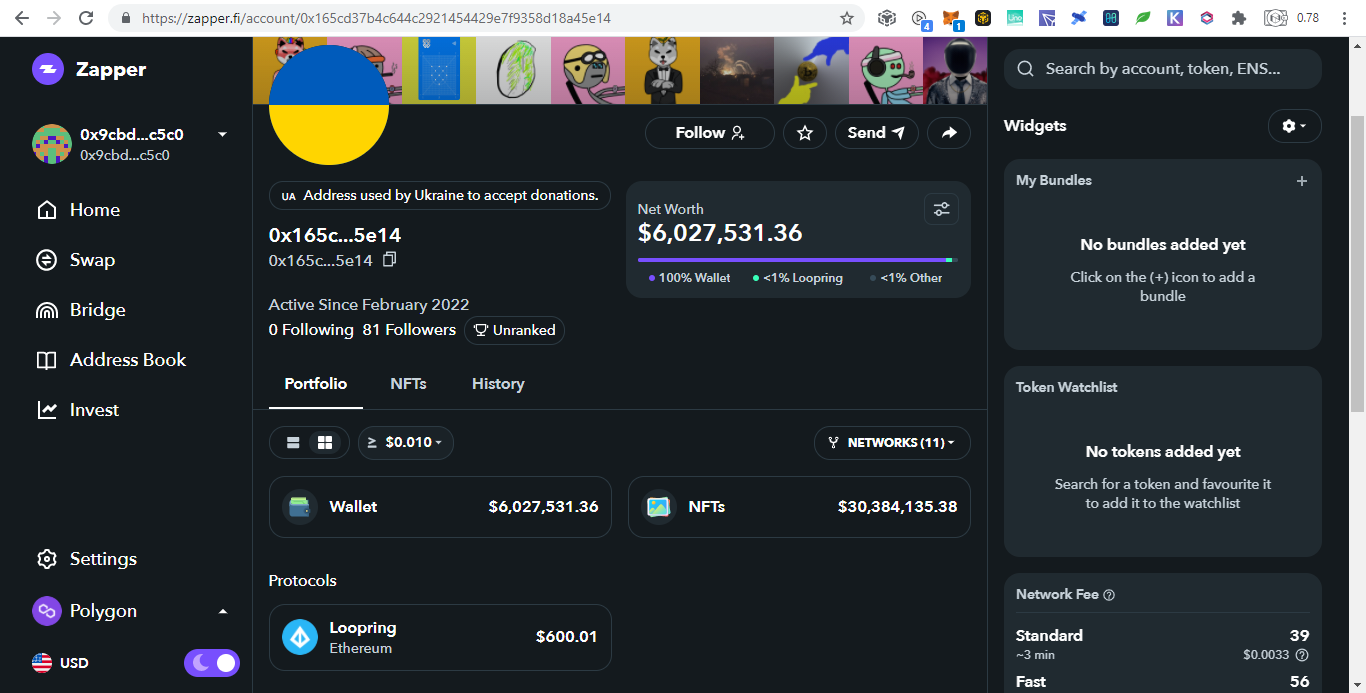This screenshot has width=1366, height=693.
Task: Open the NETWORKS (11) dropdown
Action: pos(892,443)
